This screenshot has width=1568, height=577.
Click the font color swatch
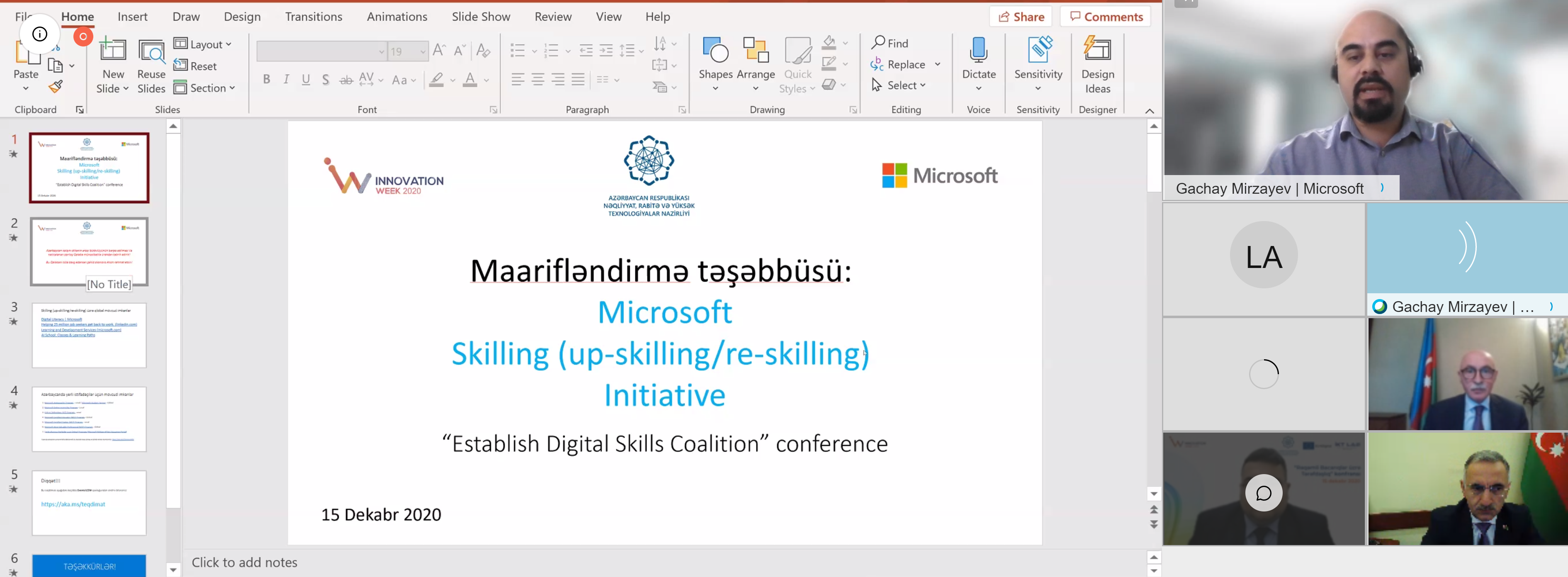[x=469, y=80]
